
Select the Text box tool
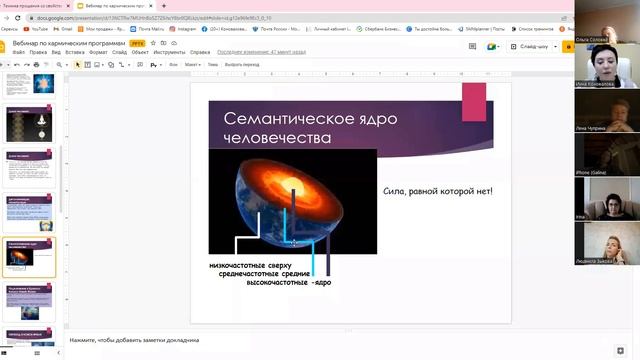click(87, 65)
